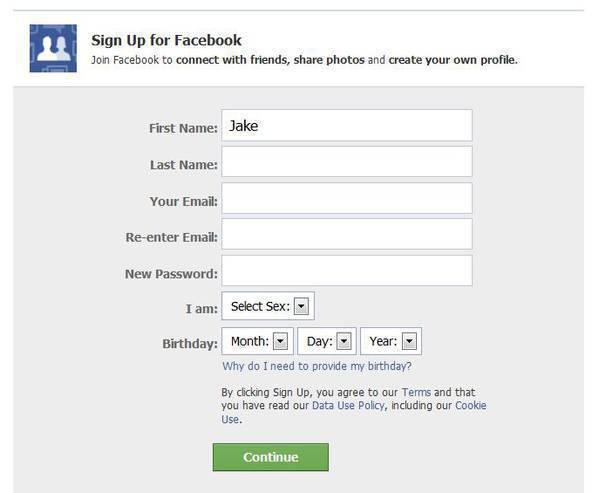Image resolution: width=599 pixels, height=493 pixels.
Task: Open the Data Use Policy link
Action: point(348,406)
